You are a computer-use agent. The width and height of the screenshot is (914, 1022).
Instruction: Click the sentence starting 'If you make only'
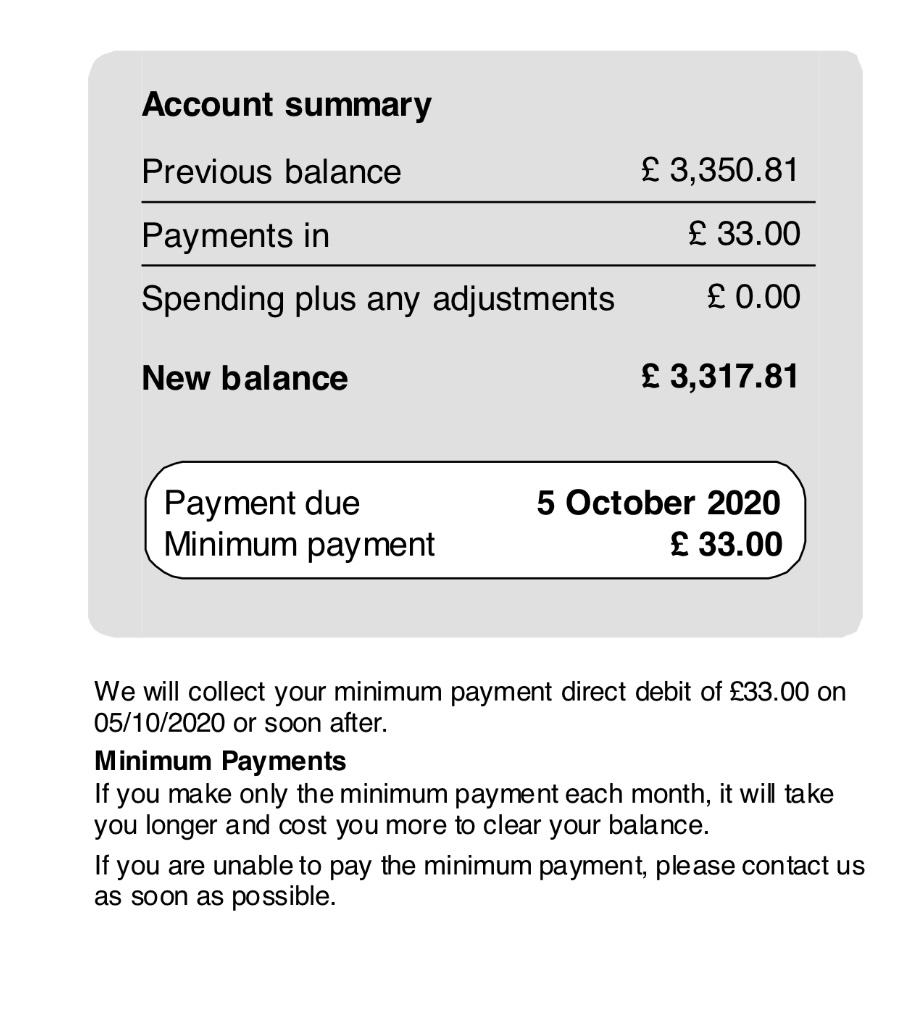pyautogui.click(x=465, y=797)
